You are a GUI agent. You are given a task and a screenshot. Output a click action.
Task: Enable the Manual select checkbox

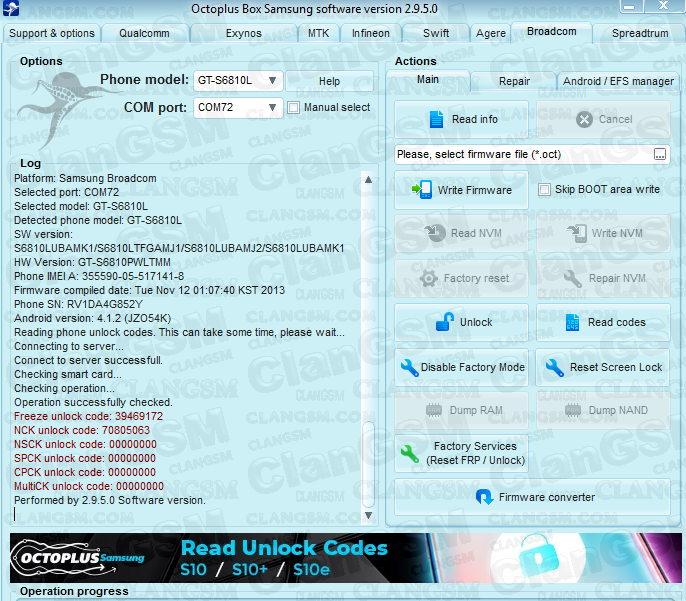click(x=294, y=108)
